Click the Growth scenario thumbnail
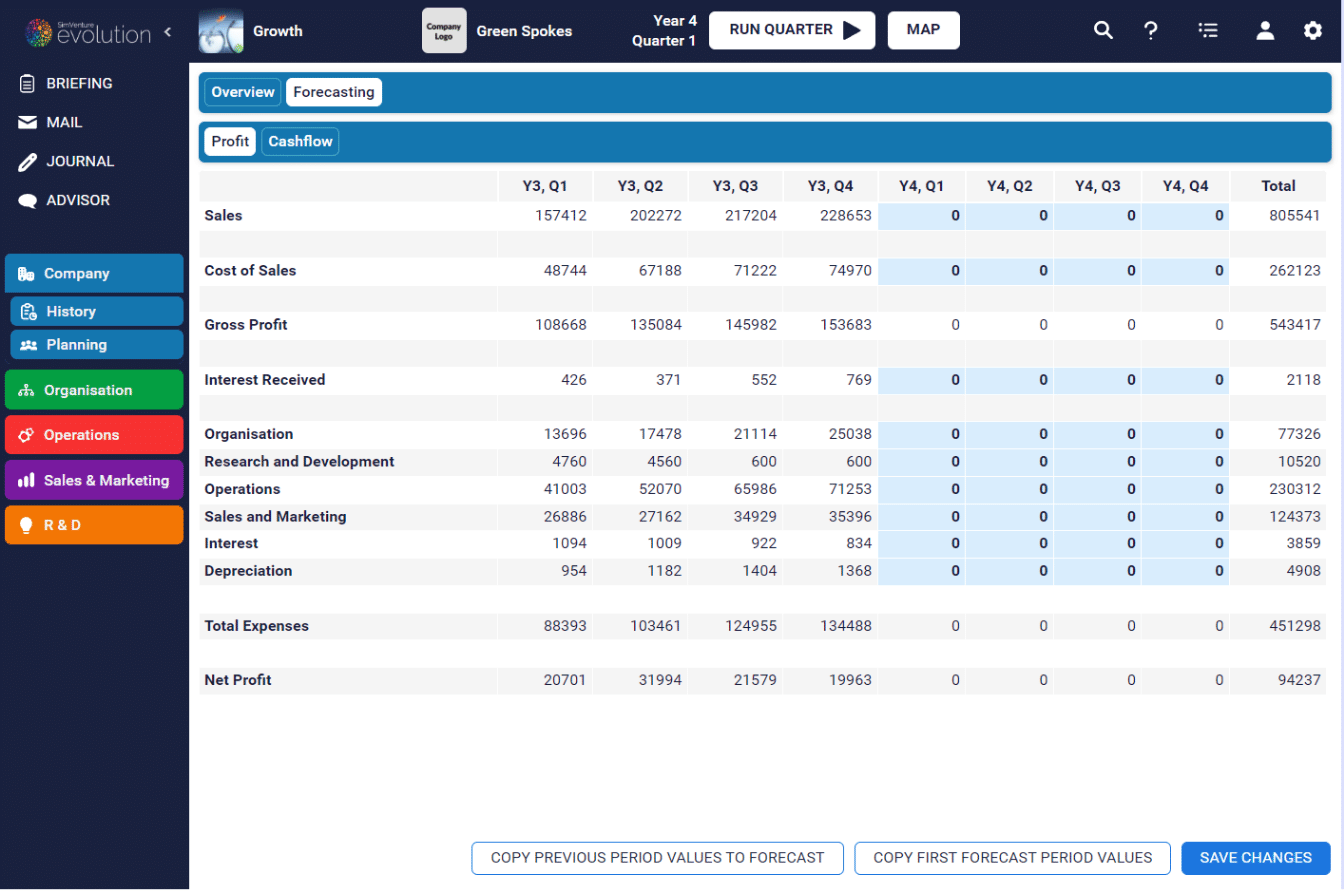This screenshot has width=1344, height=891. (x=221, y=30)
